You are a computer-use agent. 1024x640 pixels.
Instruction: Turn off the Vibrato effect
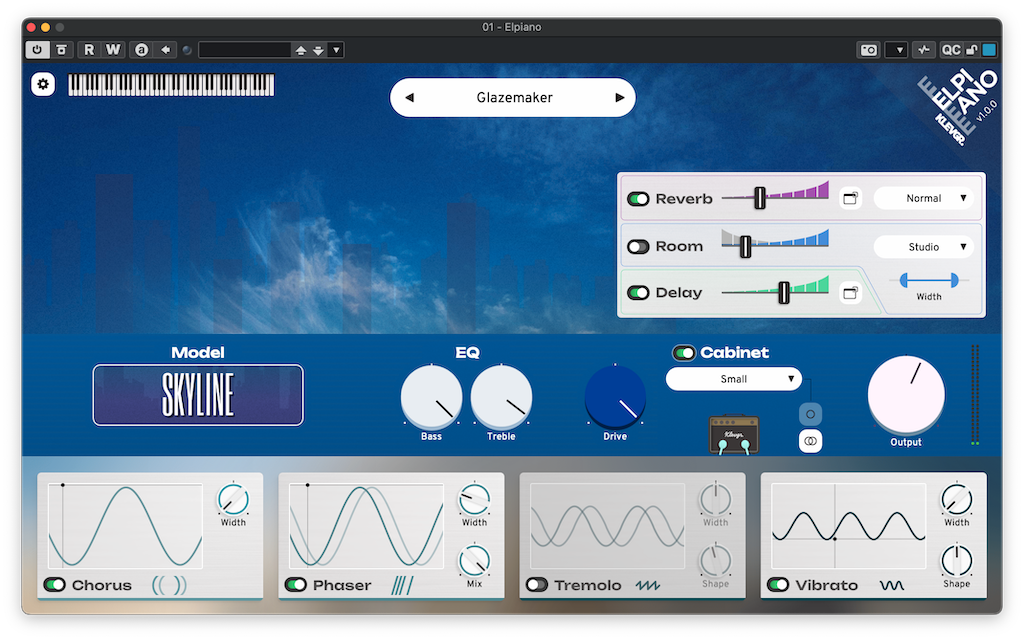(x=778, y=584)
